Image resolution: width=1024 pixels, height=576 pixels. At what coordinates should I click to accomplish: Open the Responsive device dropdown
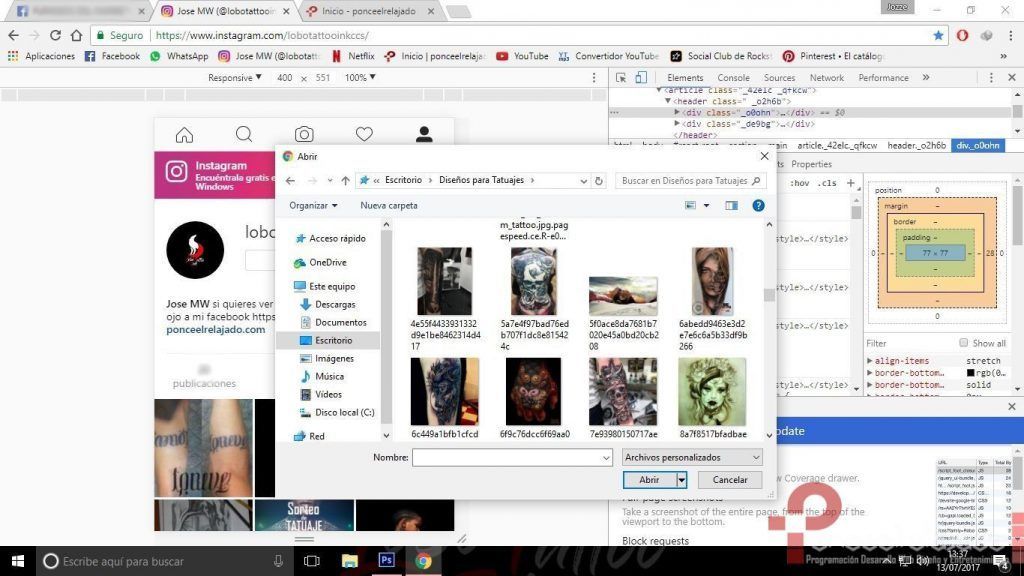(234, 78)
